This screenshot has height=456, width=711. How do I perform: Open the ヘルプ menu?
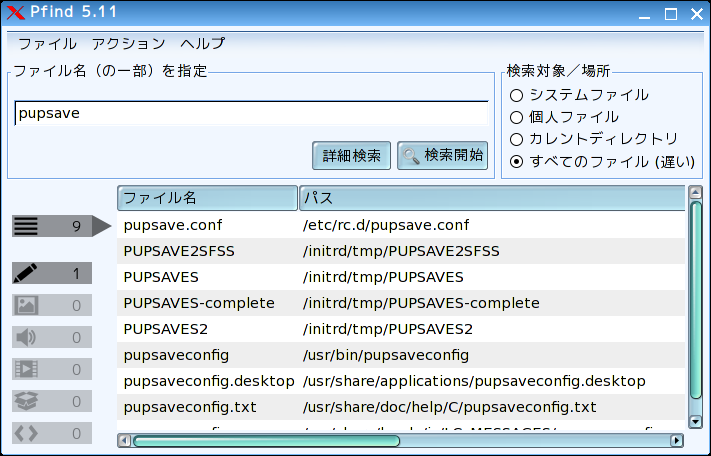[x=203, y=44]
